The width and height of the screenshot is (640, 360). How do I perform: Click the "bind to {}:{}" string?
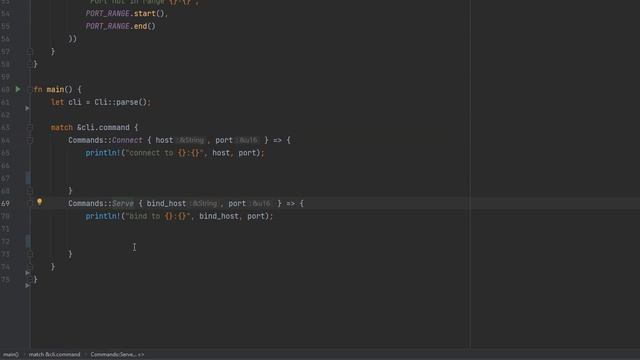click(x=158, y=216)
